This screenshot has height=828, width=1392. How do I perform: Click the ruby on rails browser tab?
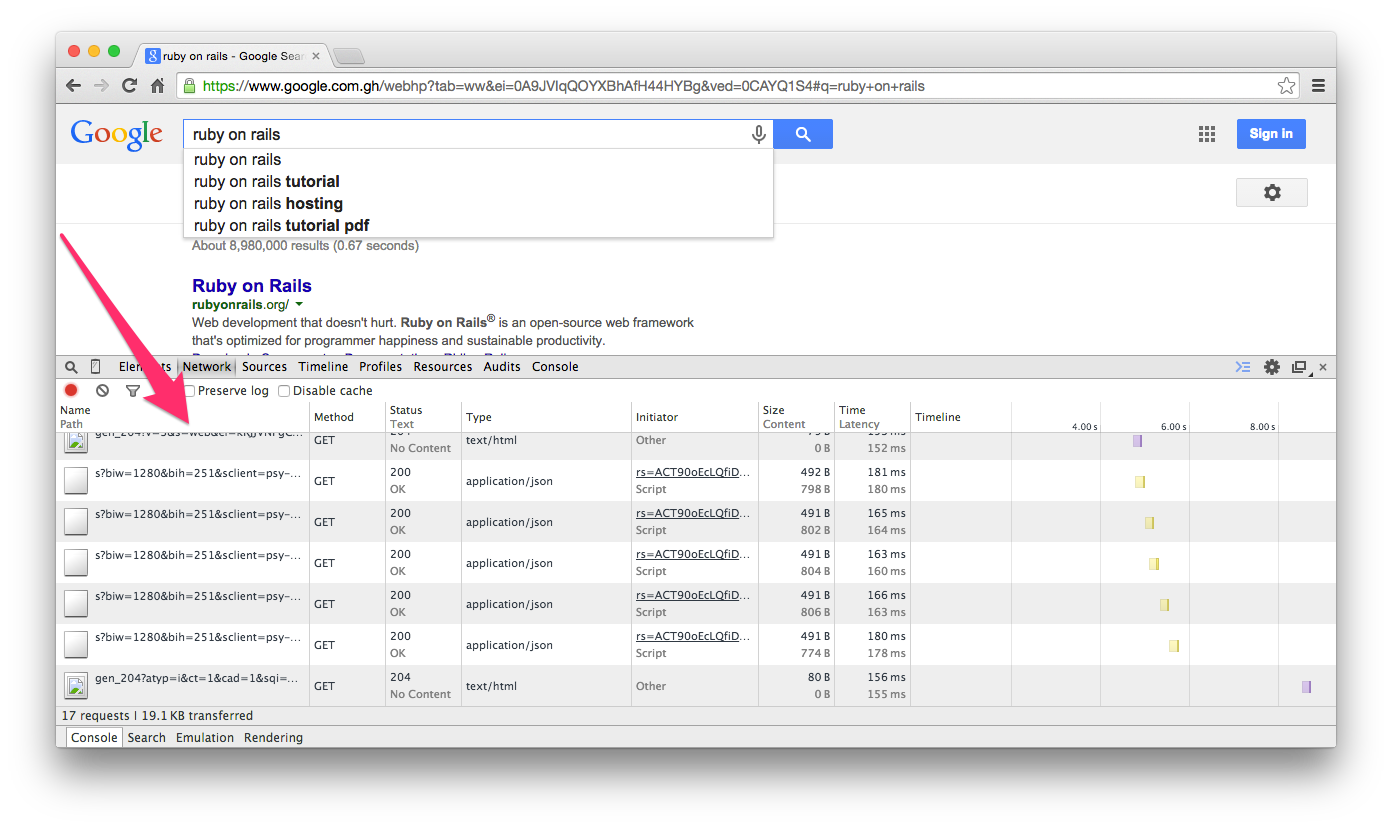231,56
